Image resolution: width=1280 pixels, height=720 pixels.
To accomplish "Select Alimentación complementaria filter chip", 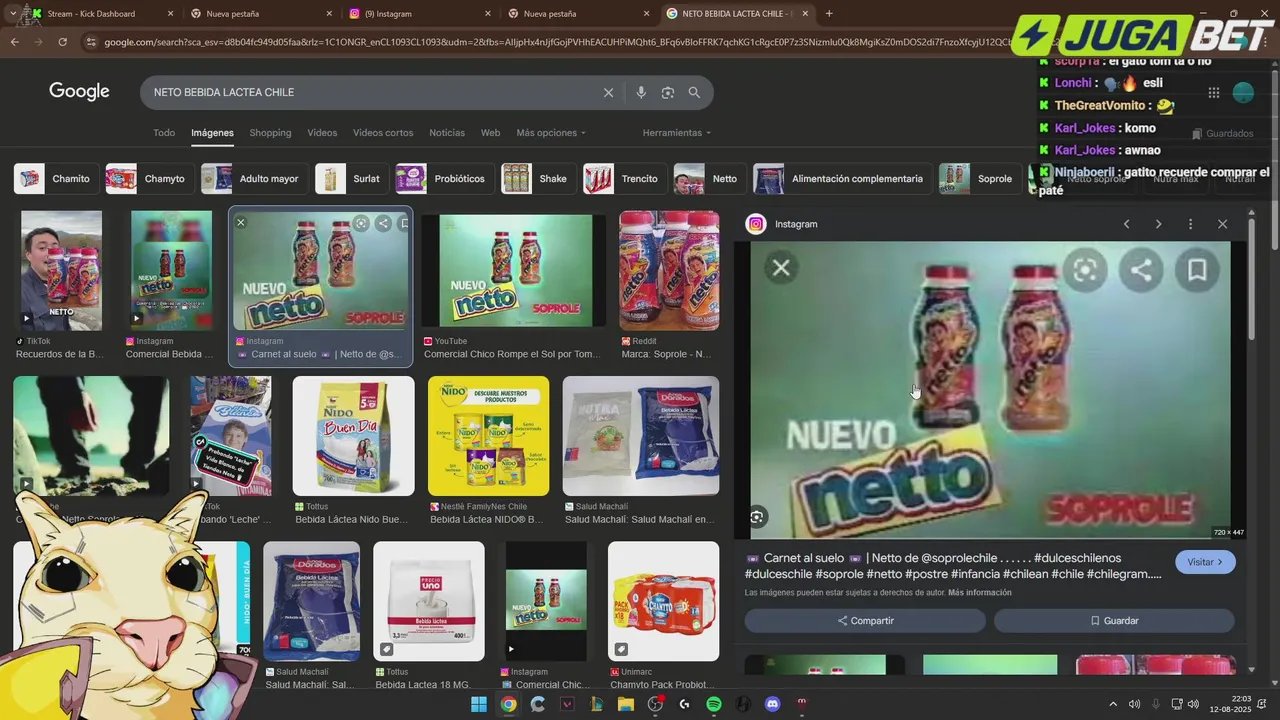I will pyautogui.click(x=842, y=179).
